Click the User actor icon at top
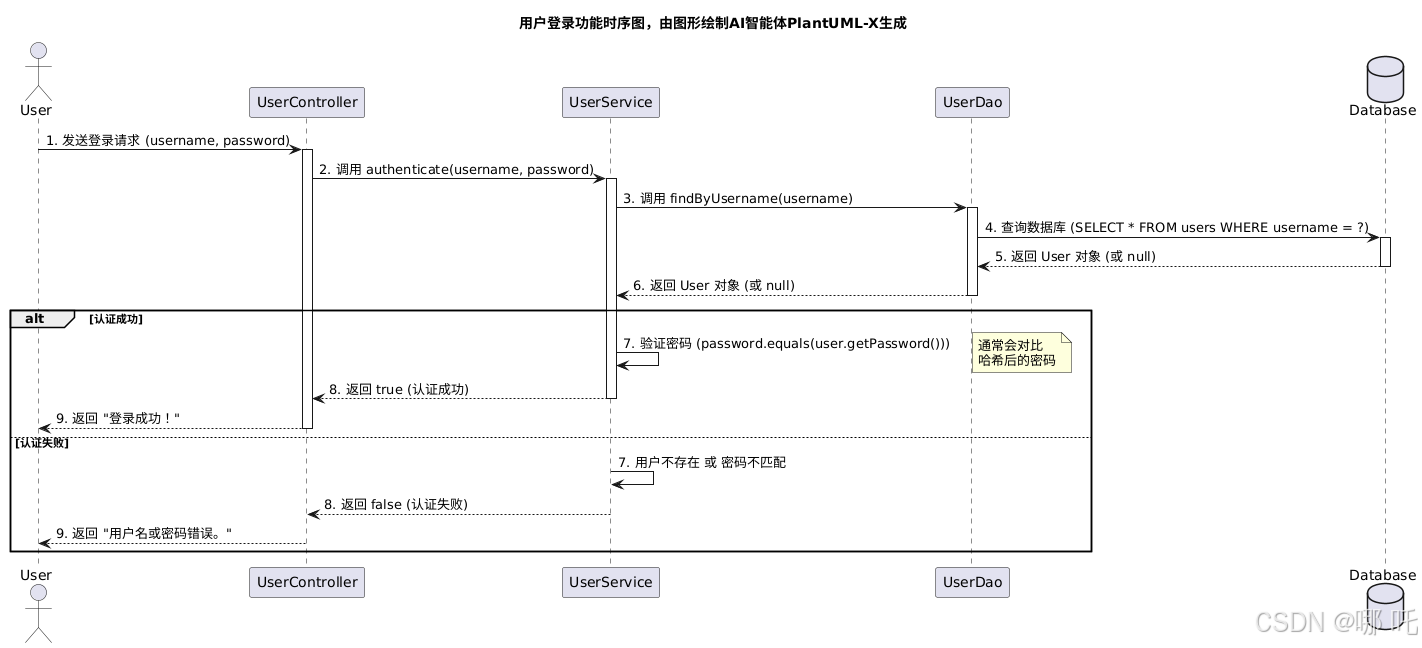This screenshot has width=1422, height=648. [x=37, y=71]
